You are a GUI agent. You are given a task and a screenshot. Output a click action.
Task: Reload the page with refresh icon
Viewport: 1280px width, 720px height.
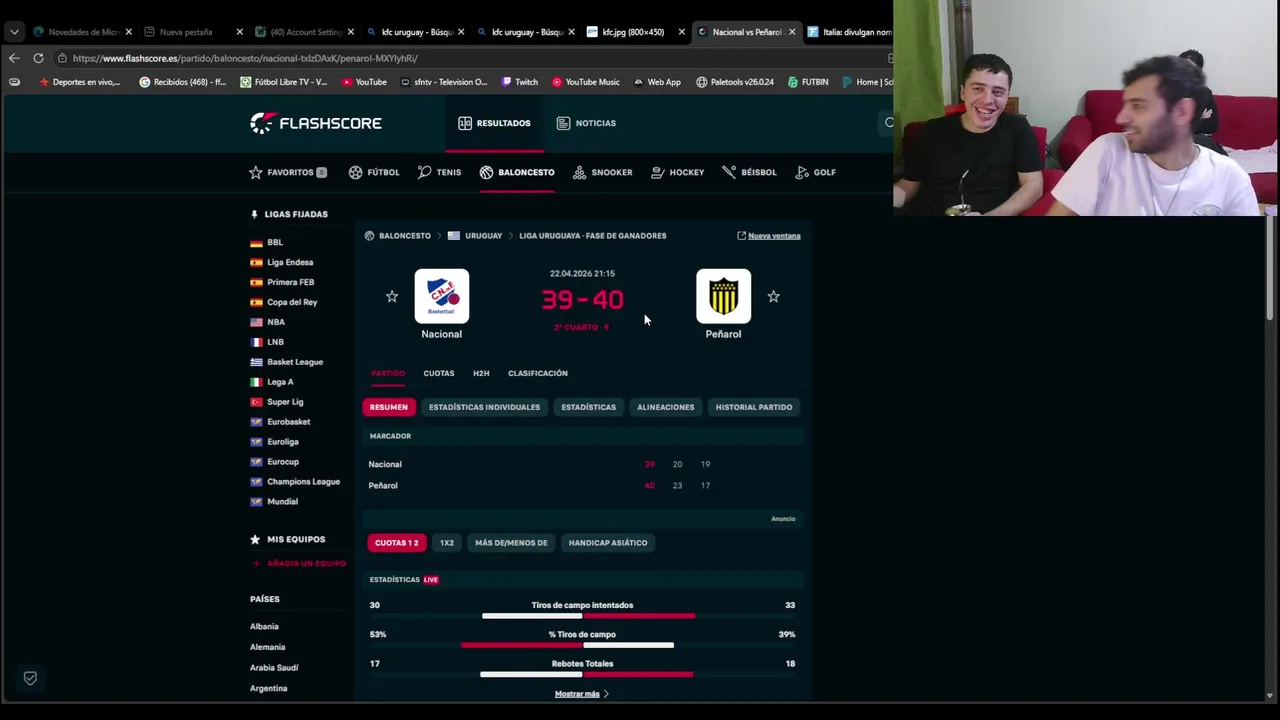(x=38, y=58)
